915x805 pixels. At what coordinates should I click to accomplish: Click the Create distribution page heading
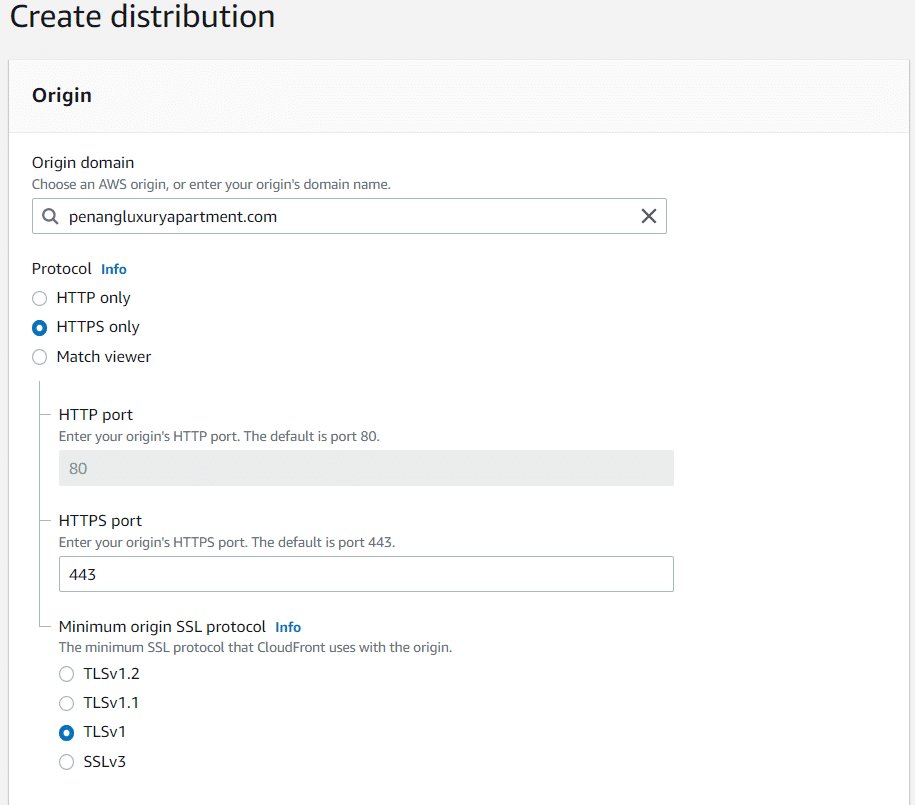click(142, 16)
